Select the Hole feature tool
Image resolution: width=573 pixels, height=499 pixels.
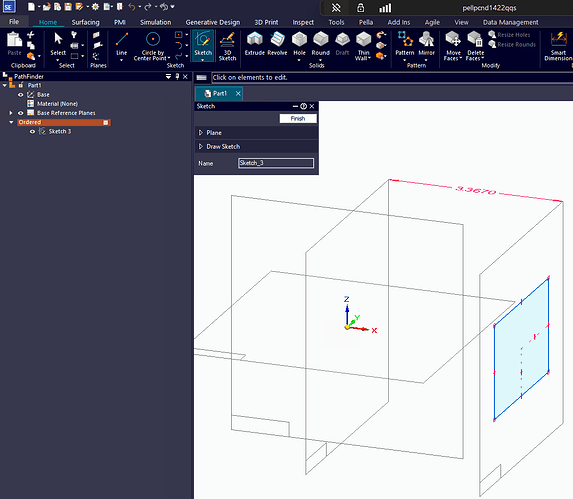click(299, 44)
